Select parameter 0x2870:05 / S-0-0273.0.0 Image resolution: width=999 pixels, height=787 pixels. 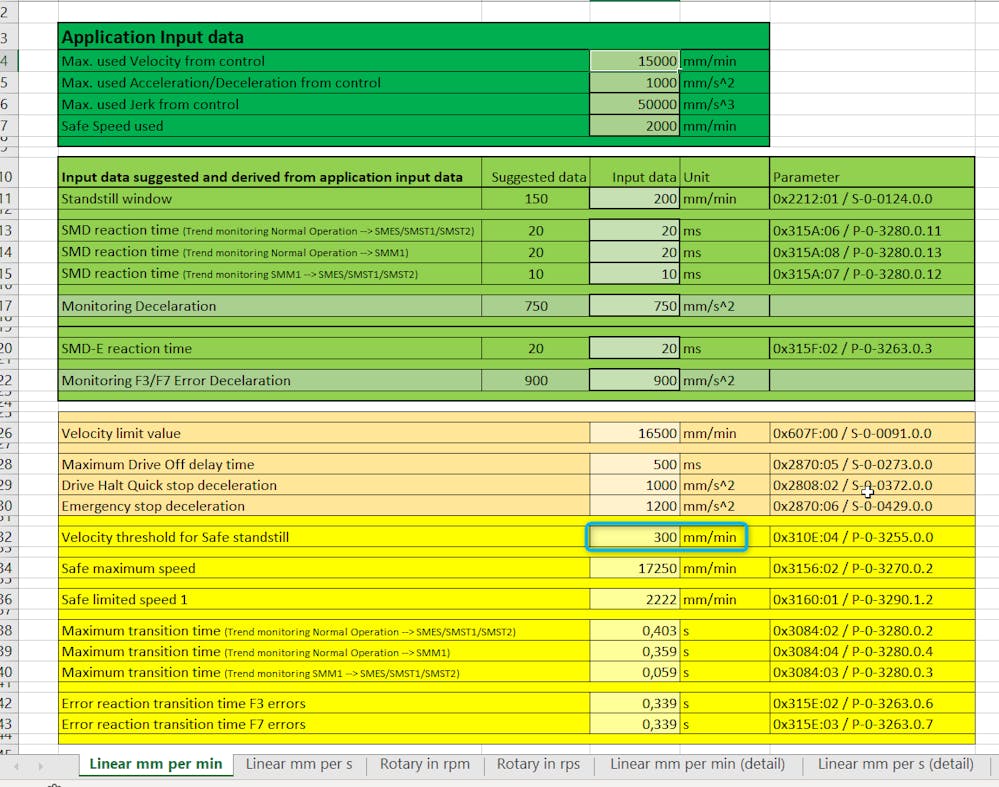[x=872, y=465]
